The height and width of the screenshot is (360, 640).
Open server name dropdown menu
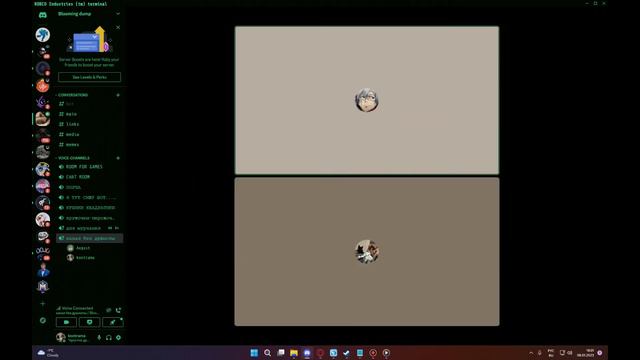click(x=118, y=14)
